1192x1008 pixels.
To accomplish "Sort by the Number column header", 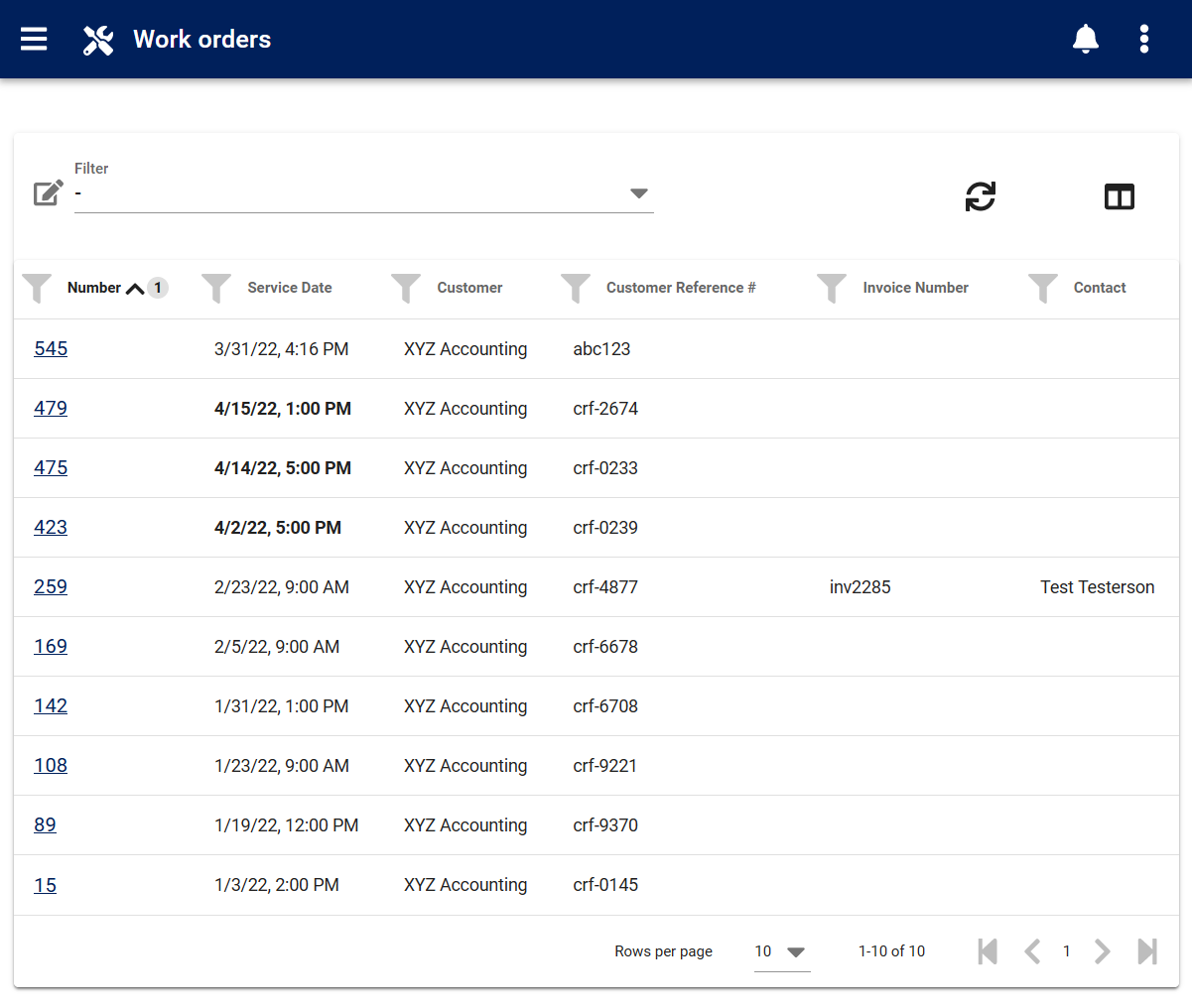I will point(94,288).
